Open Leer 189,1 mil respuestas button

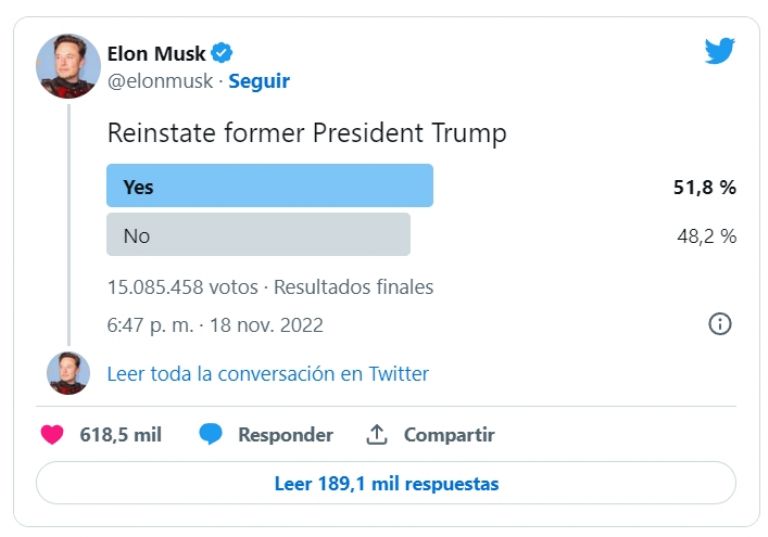click(x=386, y=483)
